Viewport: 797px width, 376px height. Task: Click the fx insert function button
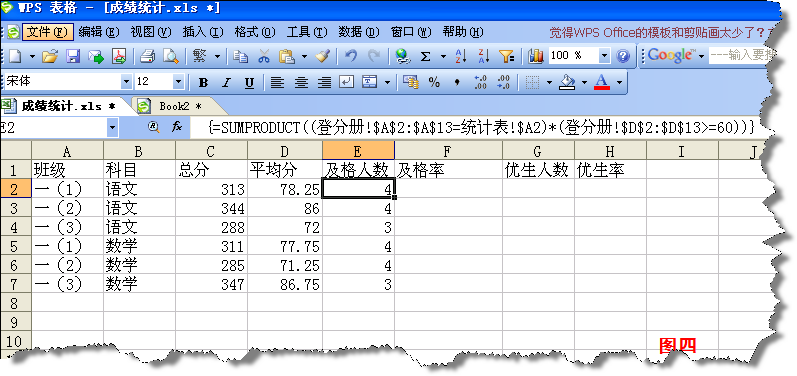[176, 127]
